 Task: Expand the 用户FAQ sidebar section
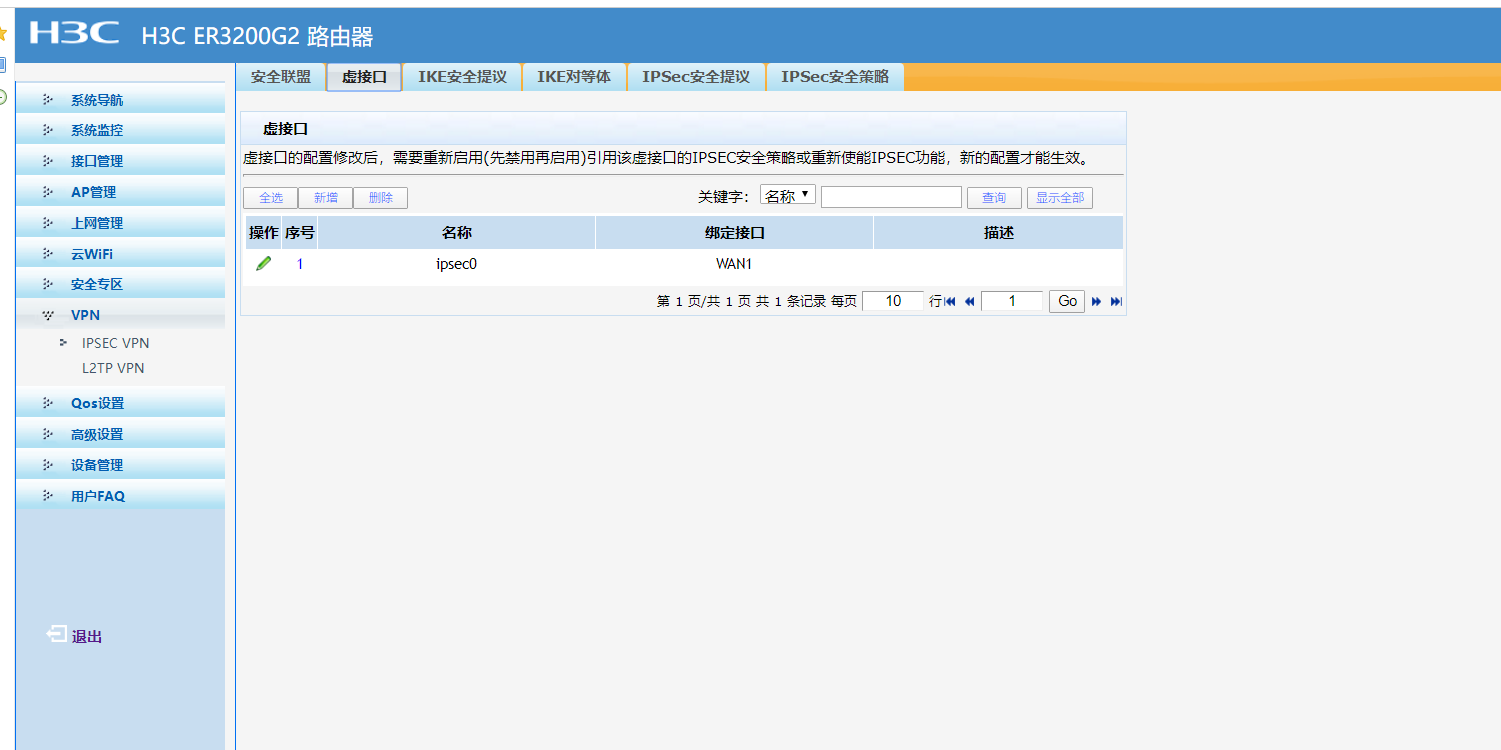click(x=120, y=496)
